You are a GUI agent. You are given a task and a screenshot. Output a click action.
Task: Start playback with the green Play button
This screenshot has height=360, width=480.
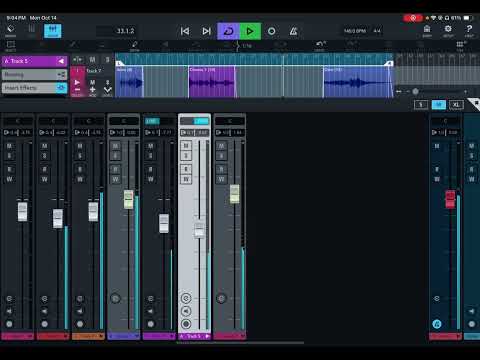pos(250,31)
